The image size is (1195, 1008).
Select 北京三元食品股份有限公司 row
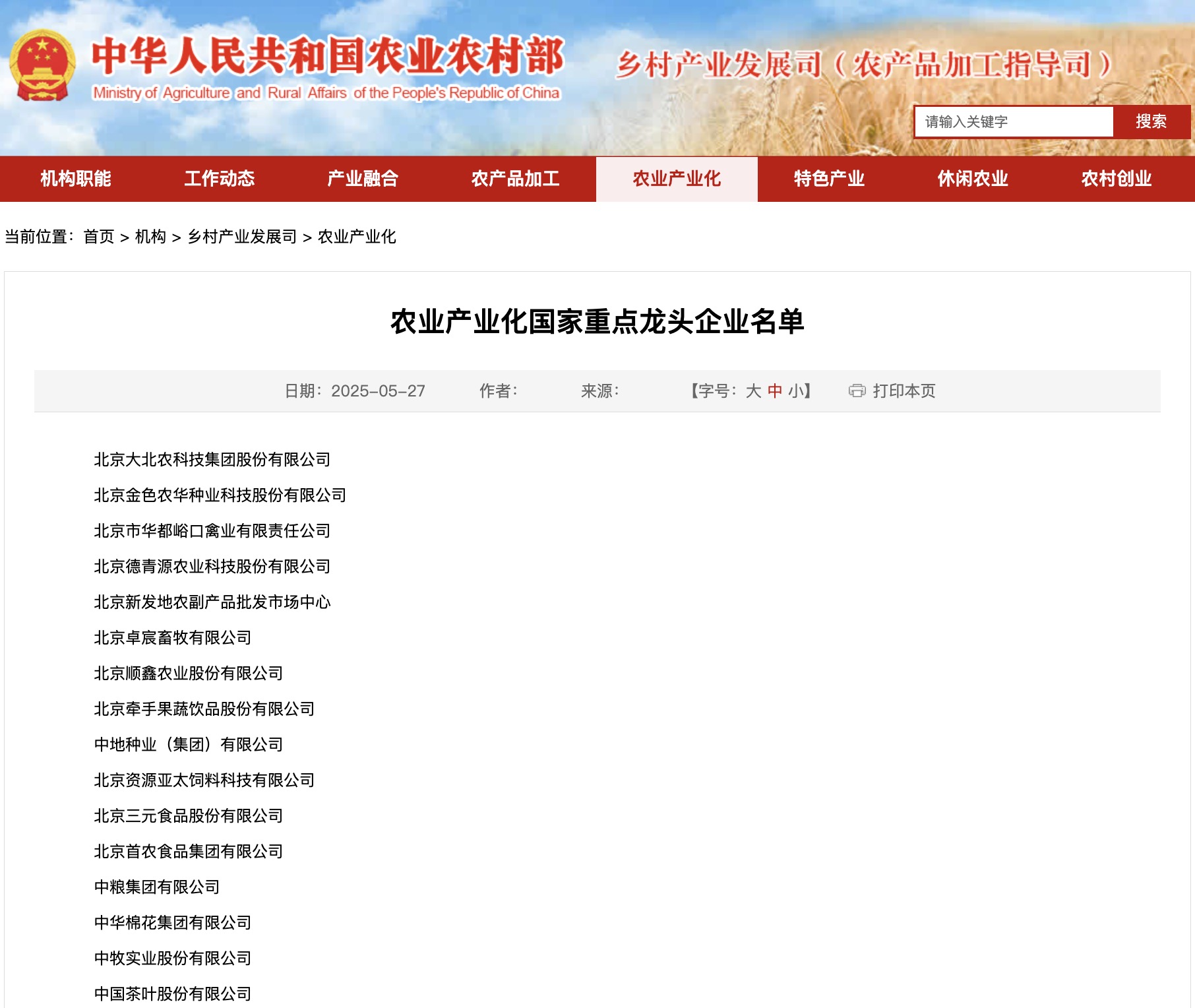(188, 816)
